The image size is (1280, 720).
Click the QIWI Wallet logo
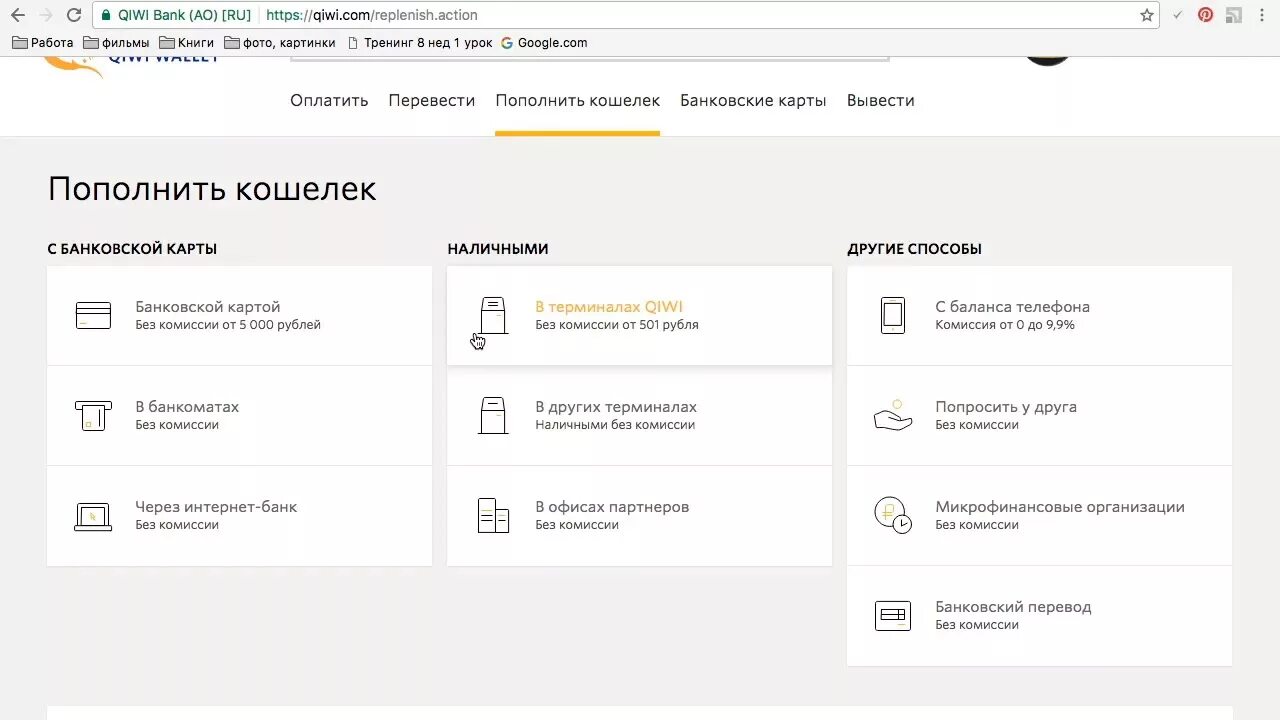[x=130, y=66]
